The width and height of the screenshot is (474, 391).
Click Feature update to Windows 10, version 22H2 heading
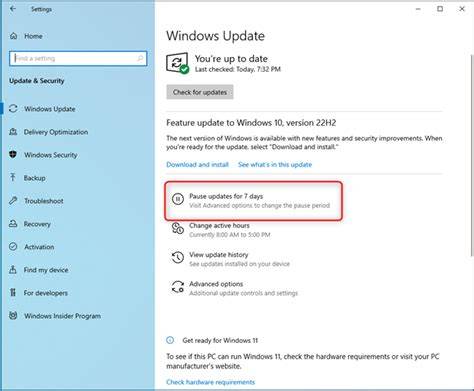point(251,123)
